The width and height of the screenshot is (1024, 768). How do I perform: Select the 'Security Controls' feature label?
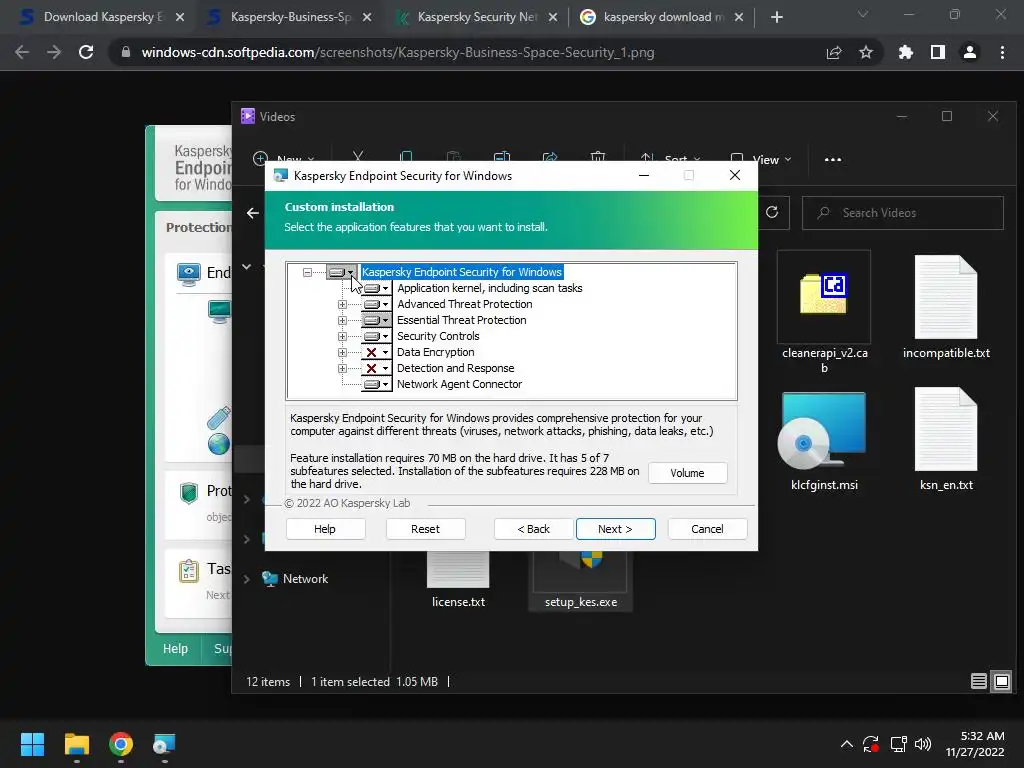[438, 336]
